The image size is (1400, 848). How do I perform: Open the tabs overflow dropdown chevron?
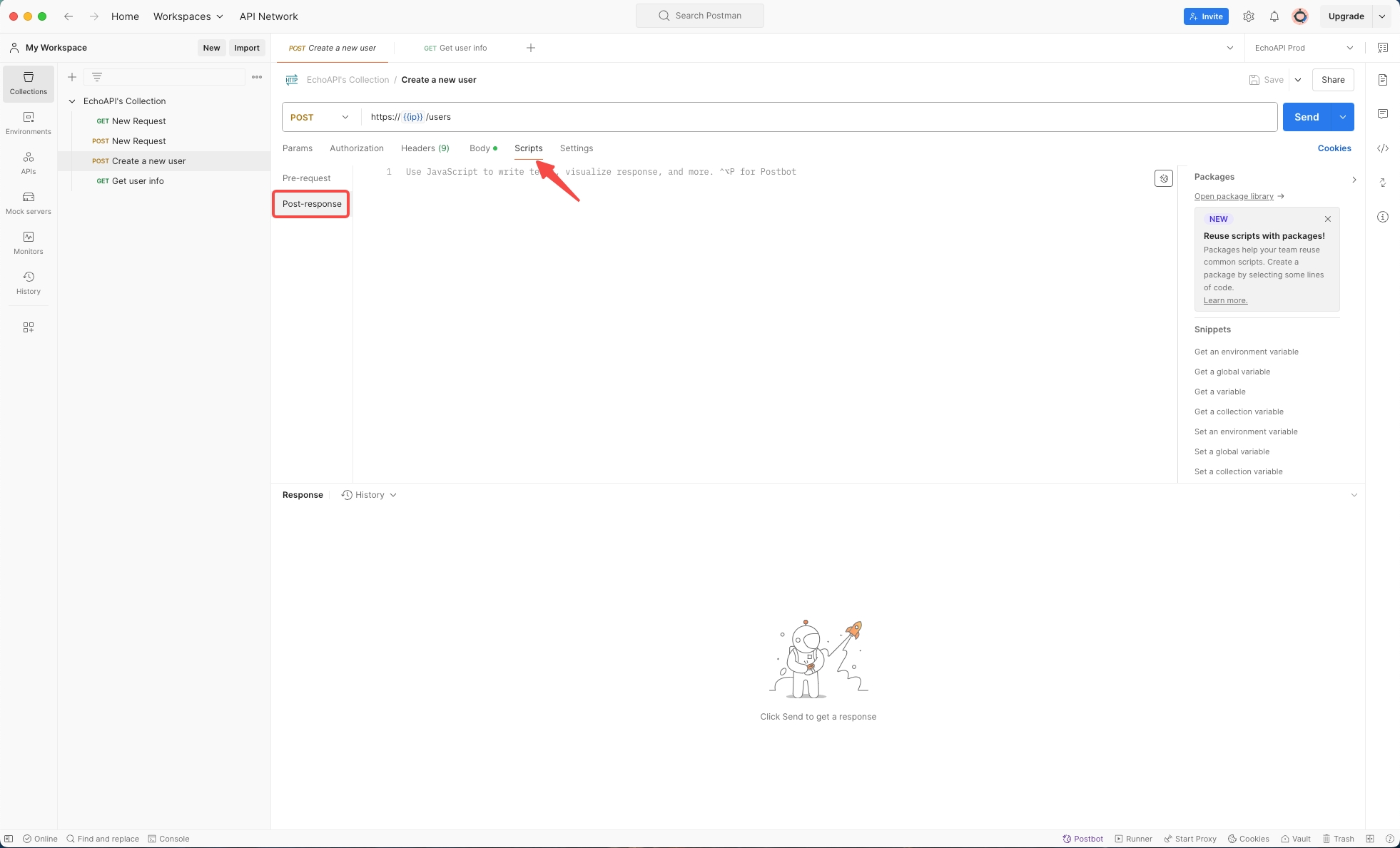[1230, 48]
